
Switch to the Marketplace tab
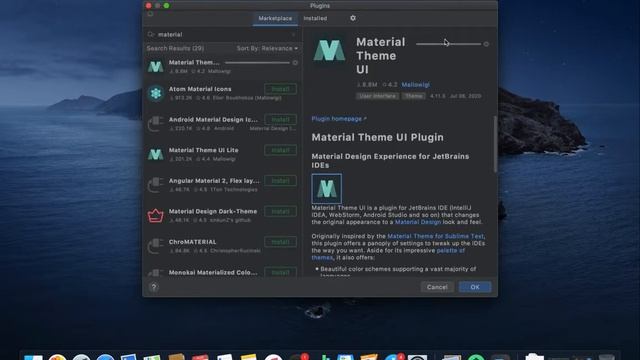tap(275, 18)
